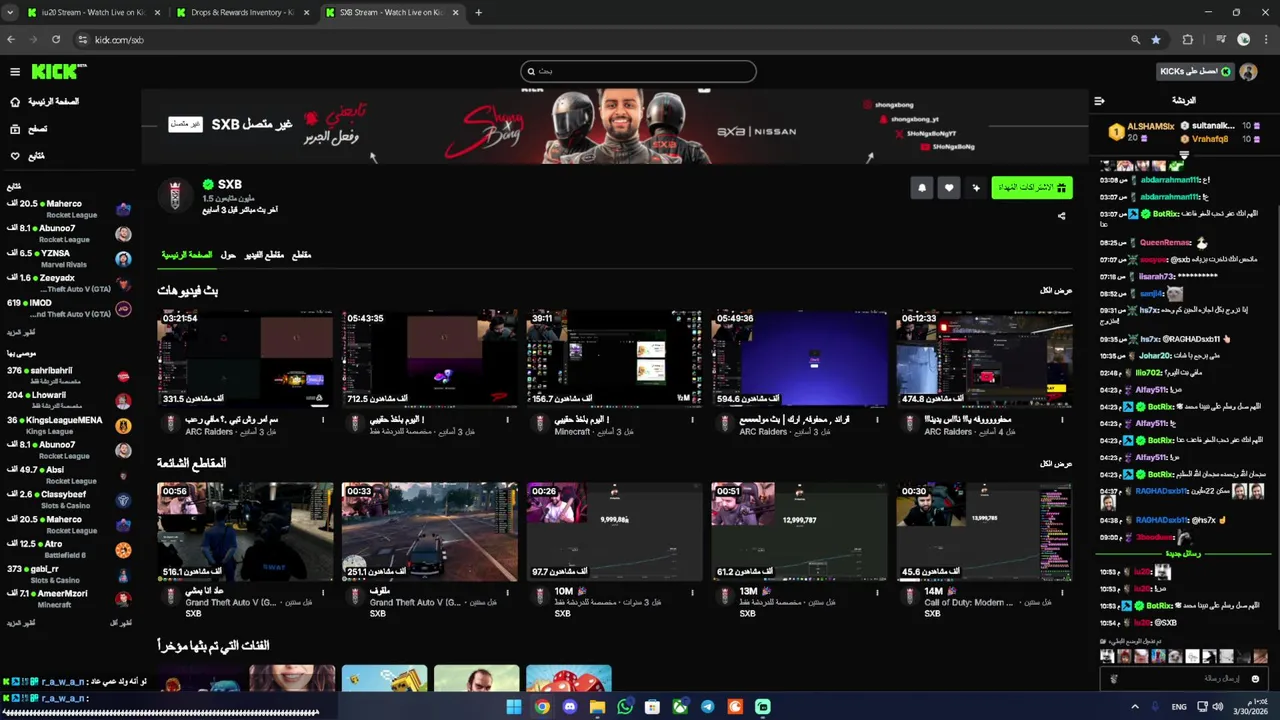Open options menu for the 10M clip
The height and width of the screenshot is (720, 1280).
tap(692, 592)
